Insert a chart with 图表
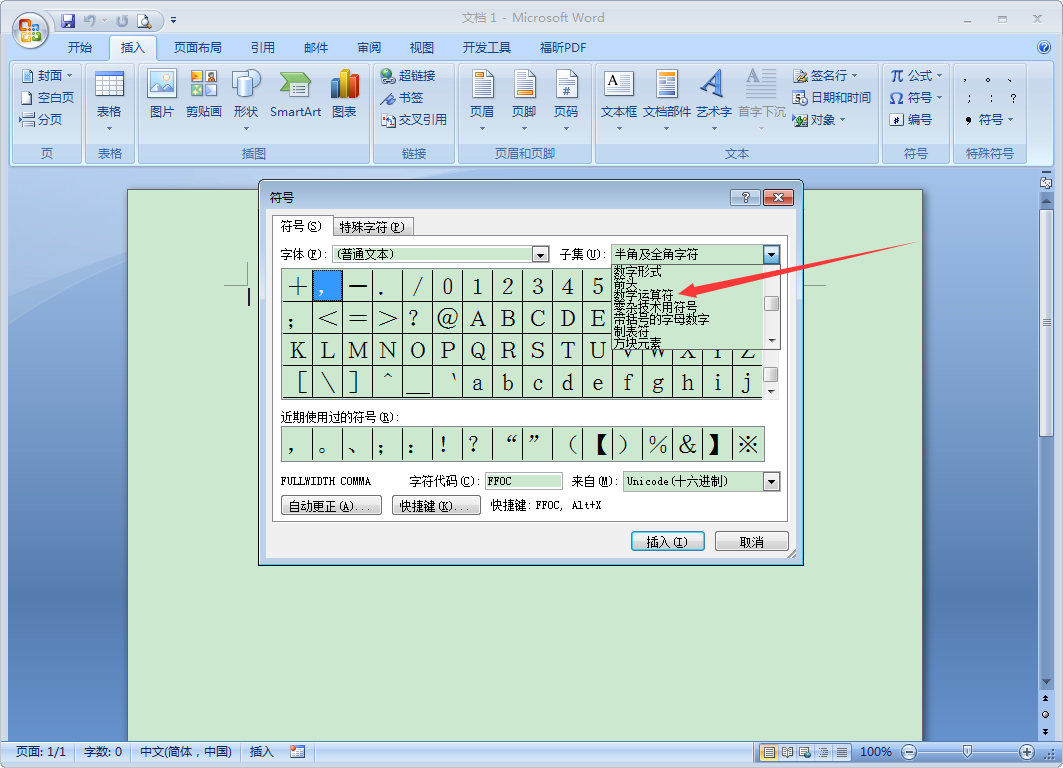The width and height of the screenshot is (1063, 768). [344, 95]
